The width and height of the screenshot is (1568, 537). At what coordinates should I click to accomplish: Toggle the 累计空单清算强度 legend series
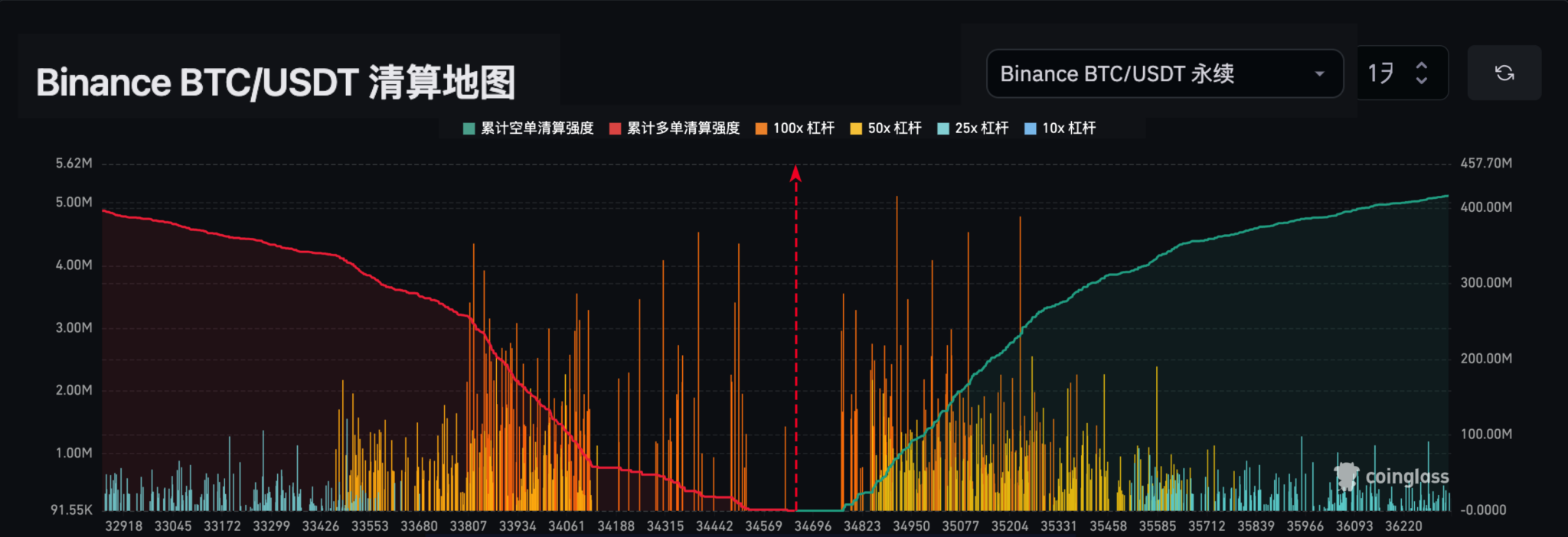coord(528,129)
